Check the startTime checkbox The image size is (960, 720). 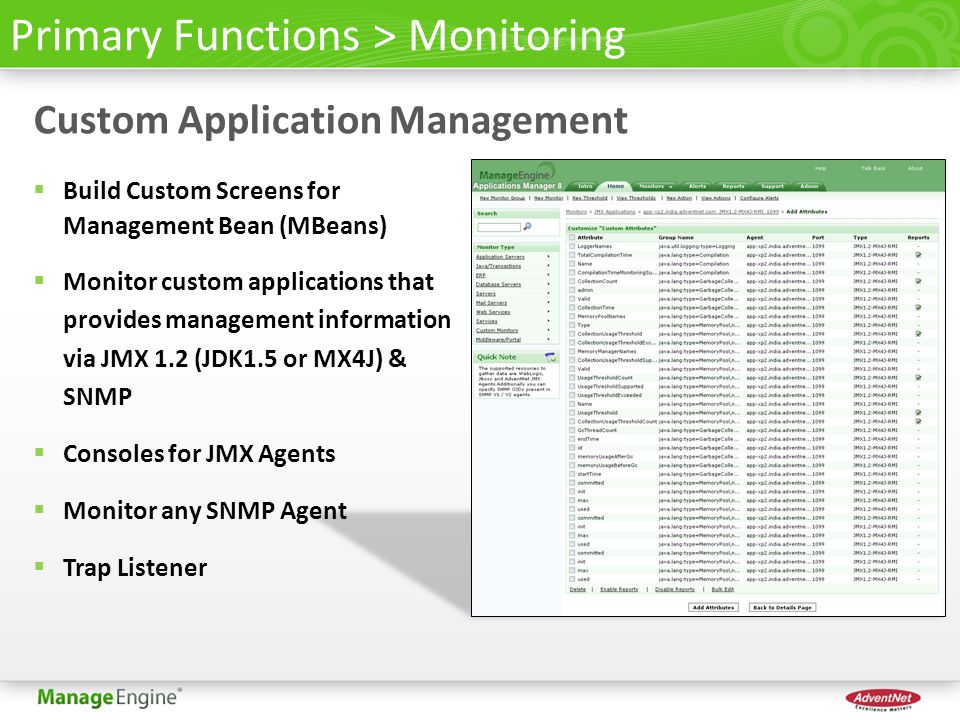(572, 474)
